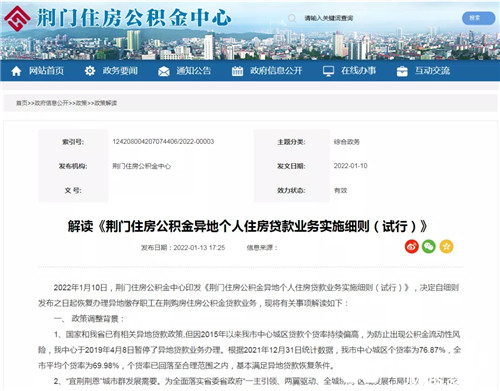Go to 政府信息公开 in the breadcrumb

[52, 103]
